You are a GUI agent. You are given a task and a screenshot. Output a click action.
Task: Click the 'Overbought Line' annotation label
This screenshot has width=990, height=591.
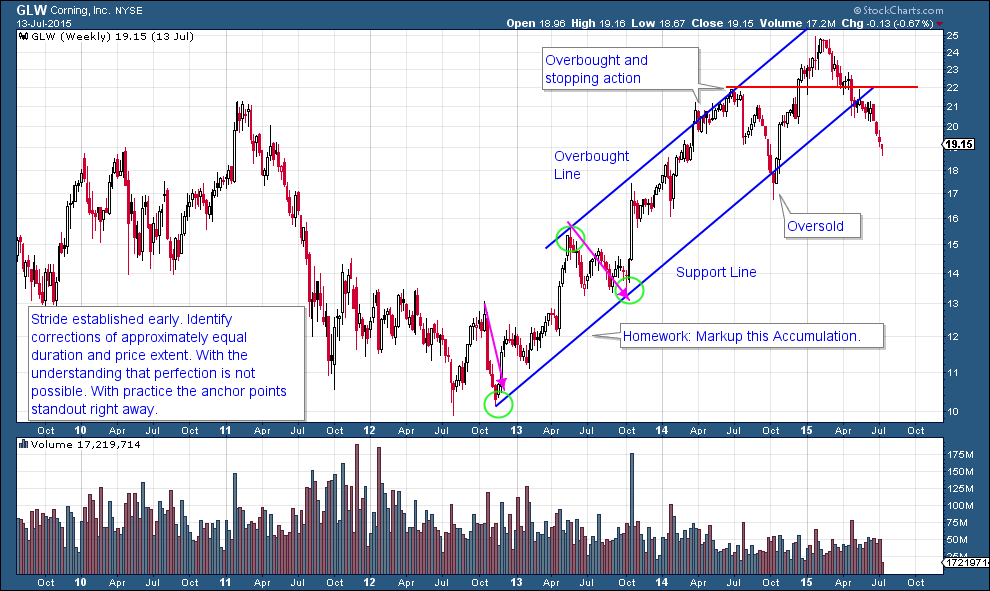coord(591,165)
